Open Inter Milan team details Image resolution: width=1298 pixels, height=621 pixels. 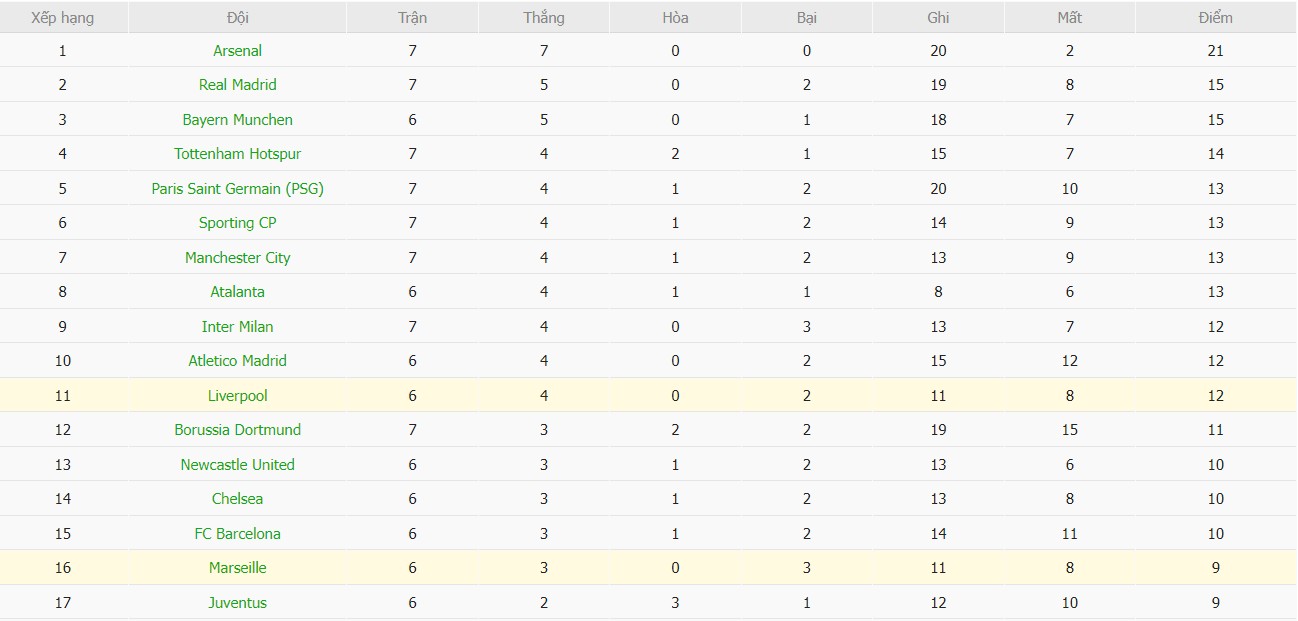coord(238,327)
